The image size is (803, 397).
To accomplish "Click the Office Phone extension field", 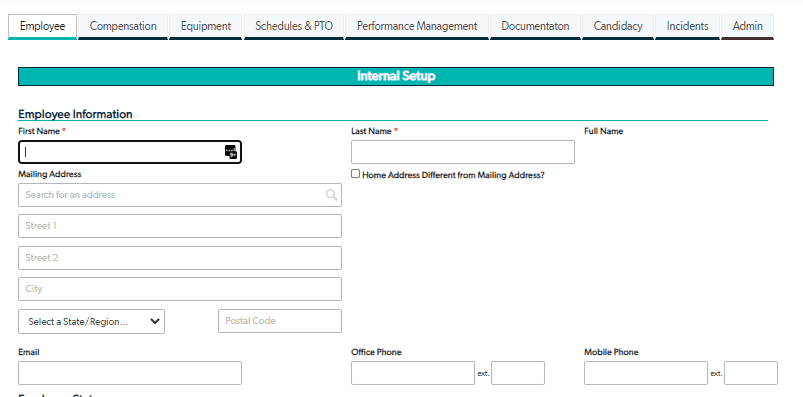I will (x=518, y=373).
